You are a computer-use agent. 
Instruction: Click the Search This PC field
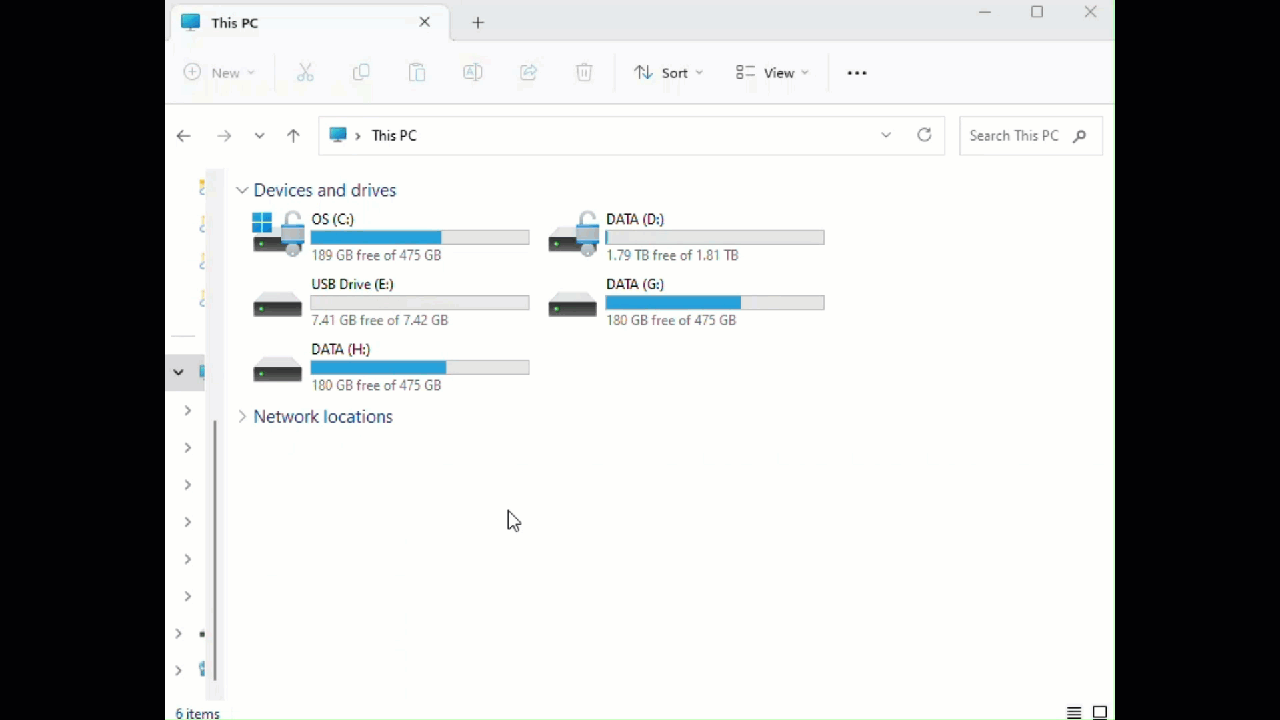[x=1015, y=136]
